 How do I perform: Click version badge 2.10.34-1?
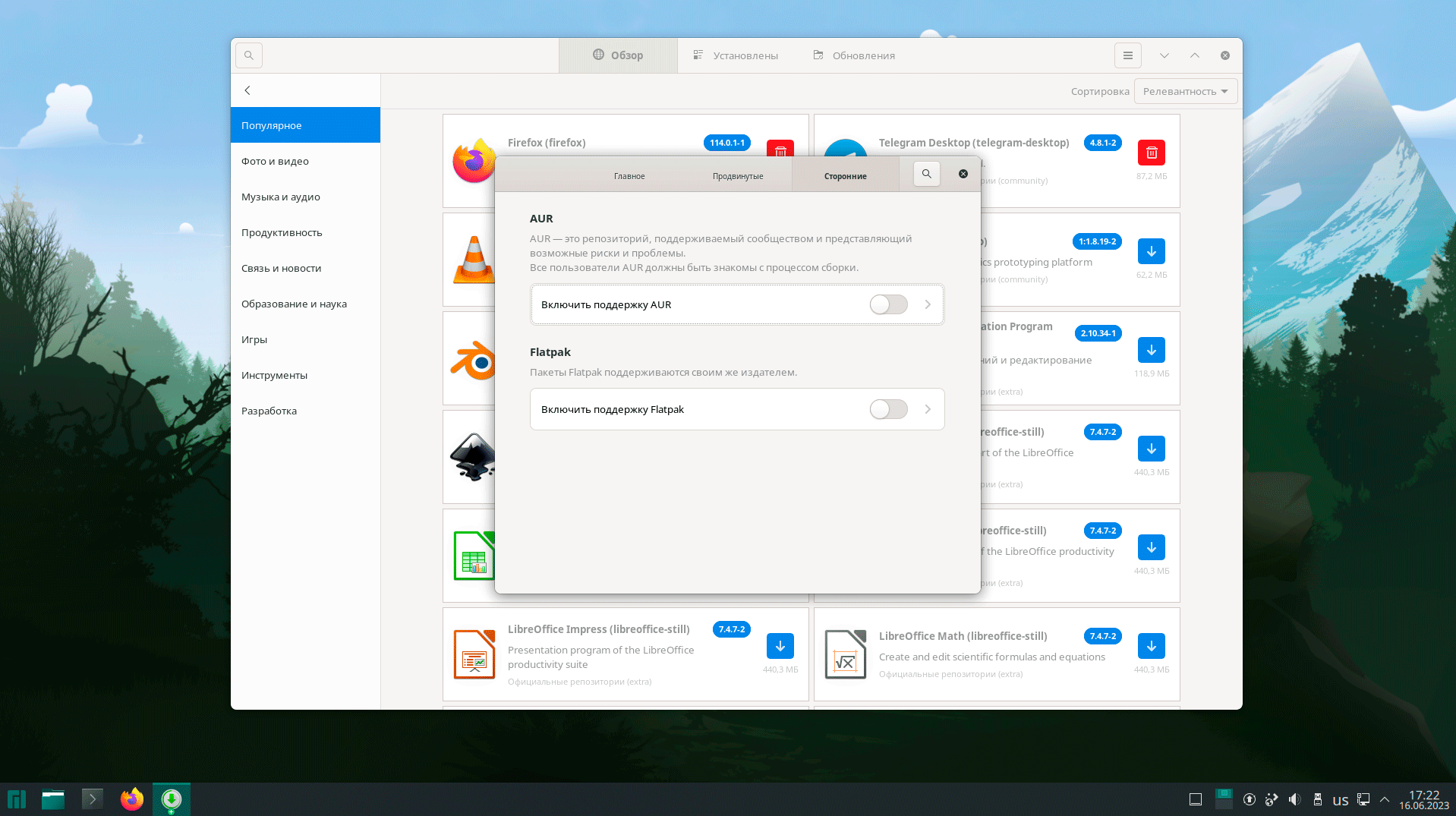(x=1098, y=333)
